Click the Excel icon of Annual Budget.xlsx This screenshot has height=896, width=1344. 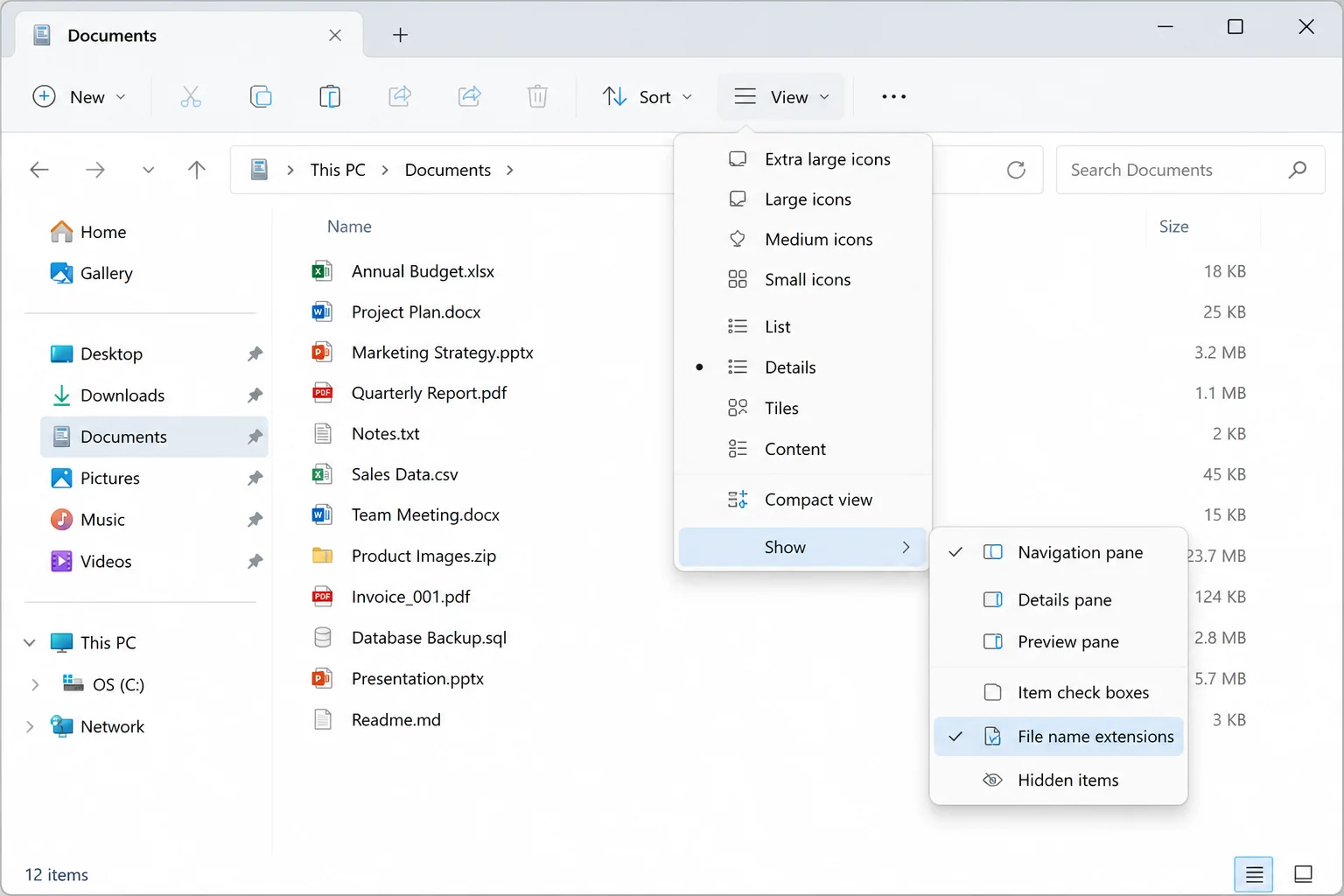(x=322, y=271)
